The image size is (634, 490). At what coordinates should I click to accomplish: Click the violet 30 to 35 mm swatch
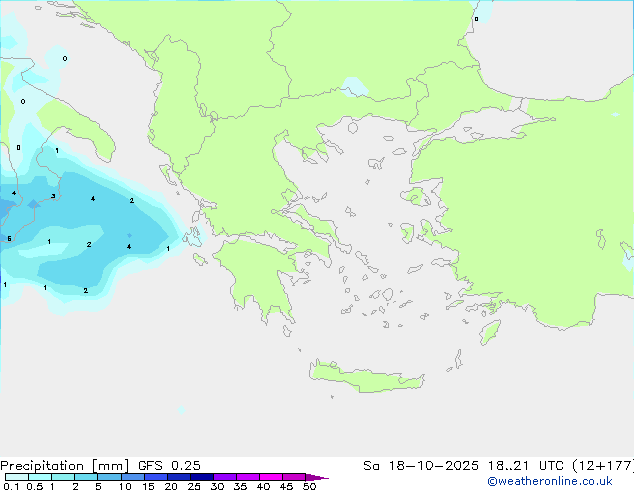point(225,477)
